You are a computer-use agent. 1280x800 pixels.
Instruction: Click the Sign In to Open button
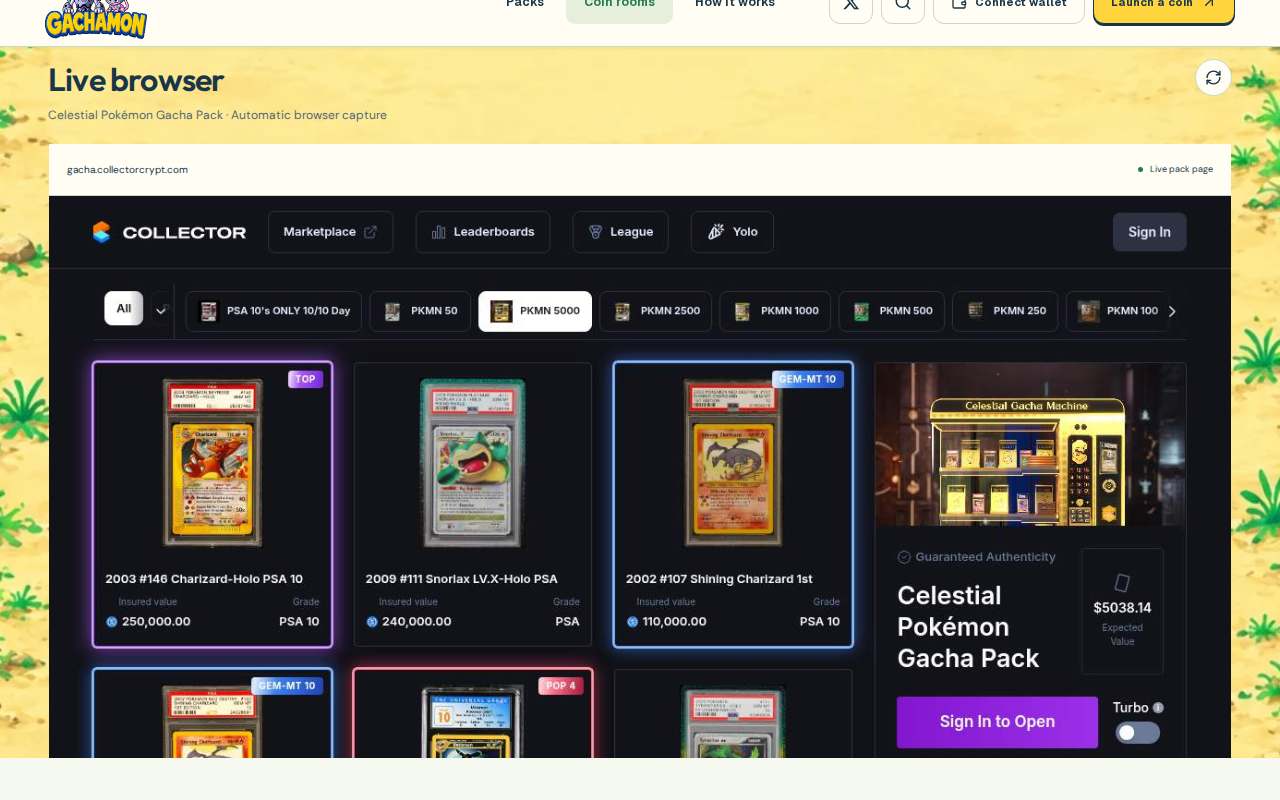(x=997, y=722)
